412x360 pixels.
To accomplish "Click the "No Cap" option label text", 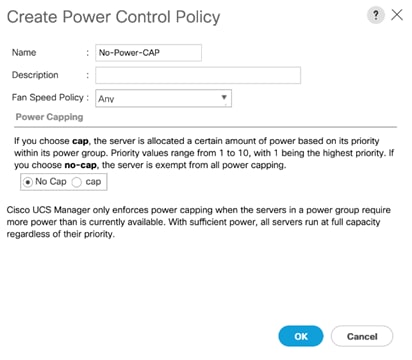I will [x=51, y=181].
